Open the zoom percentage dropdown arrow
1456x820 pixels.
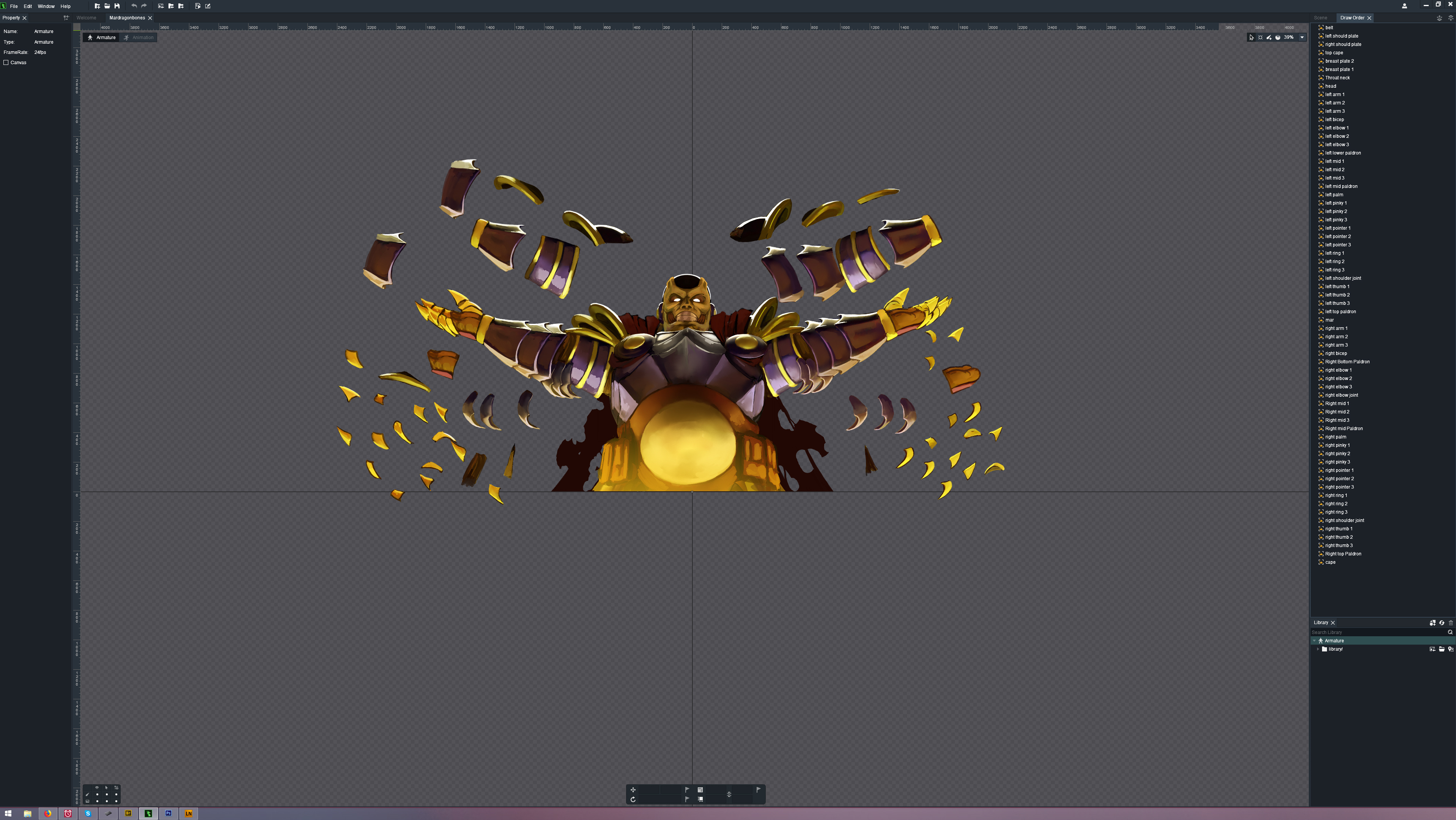[1302, 37]
